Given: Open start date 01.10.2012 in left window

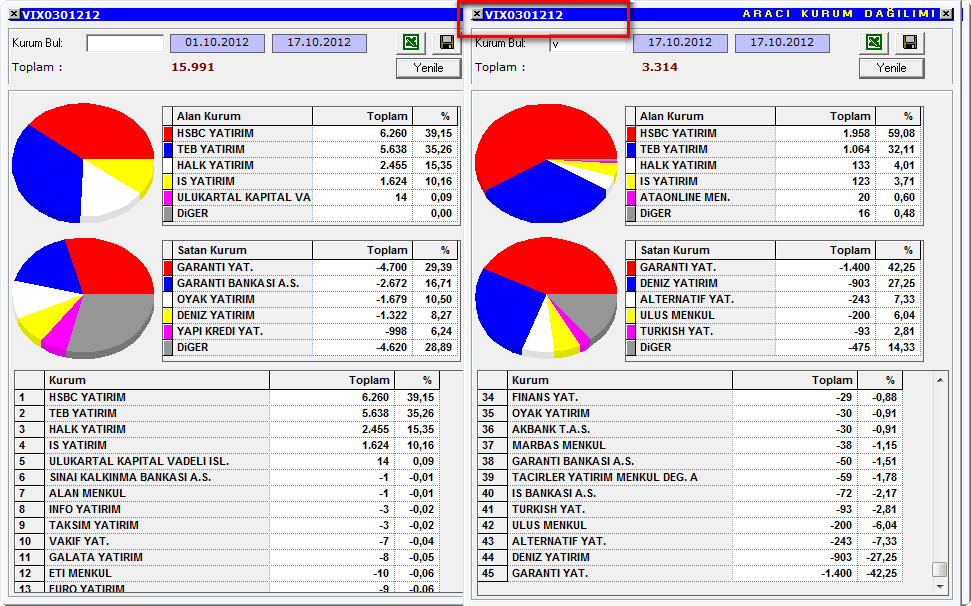Looking at the screenshot, I should 217,43.
